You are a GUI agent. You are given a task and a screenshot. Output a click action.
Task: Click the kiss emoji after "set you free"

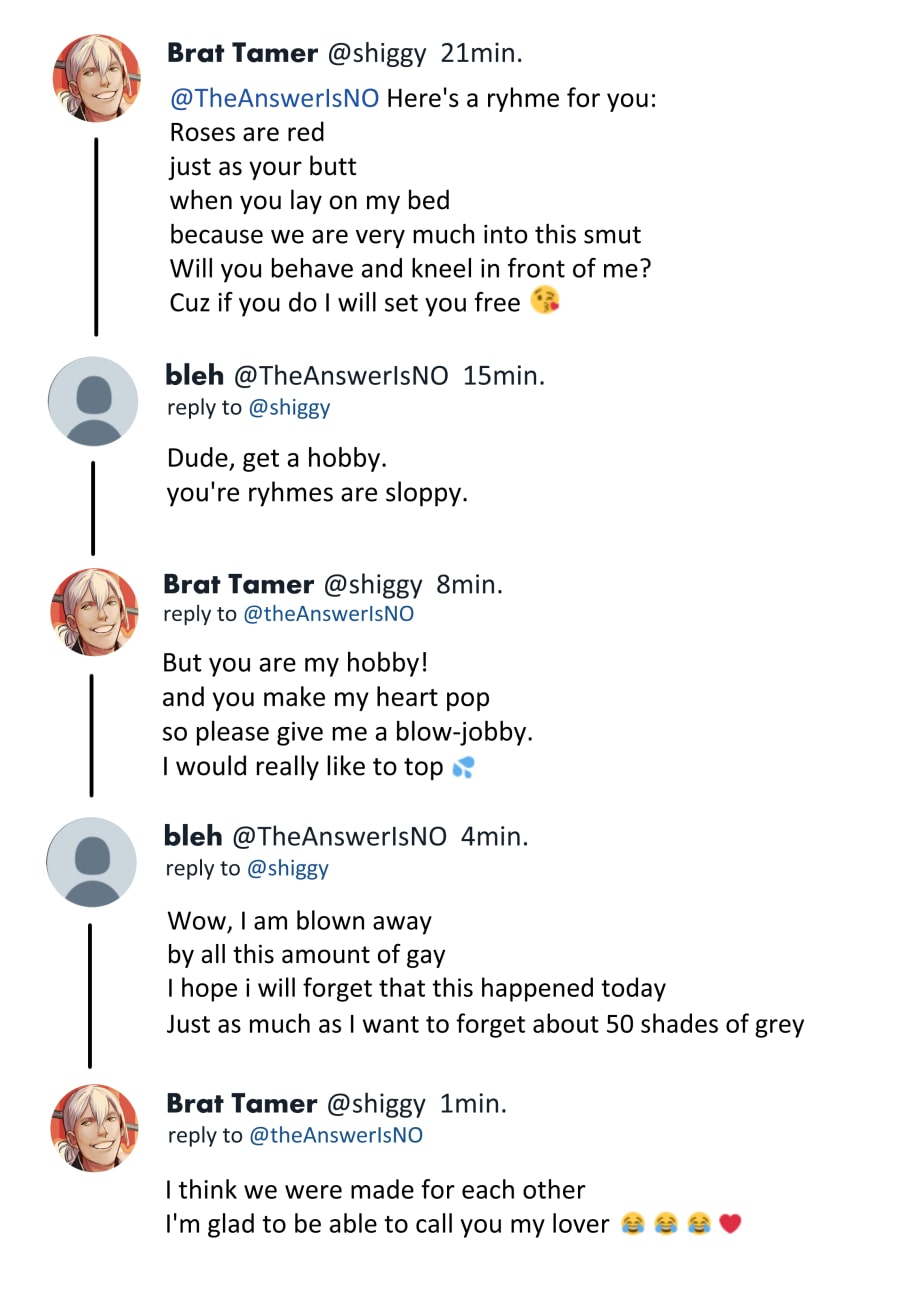coord(545,300)
